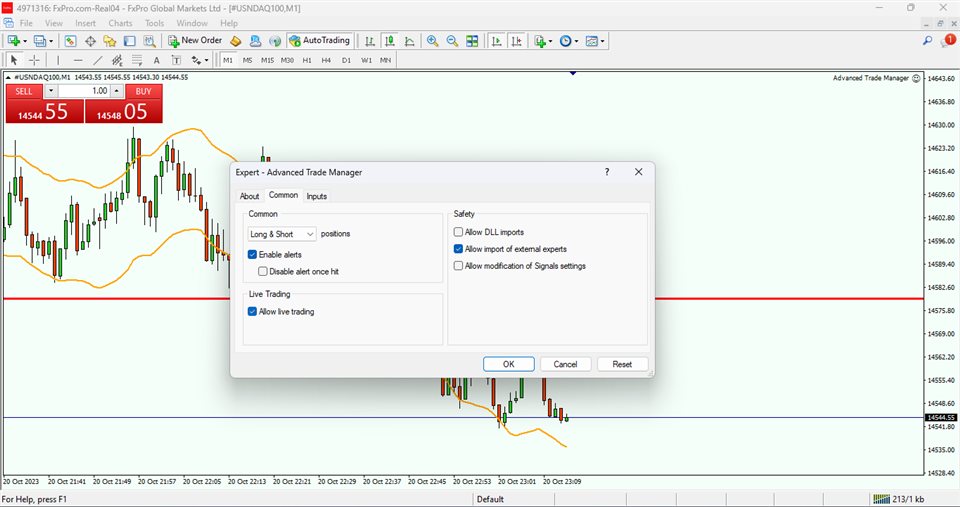Open the Profiles toolbar icon
This screenshot has height=507, width=960.
pyautogui.click(x=39, y=41)
